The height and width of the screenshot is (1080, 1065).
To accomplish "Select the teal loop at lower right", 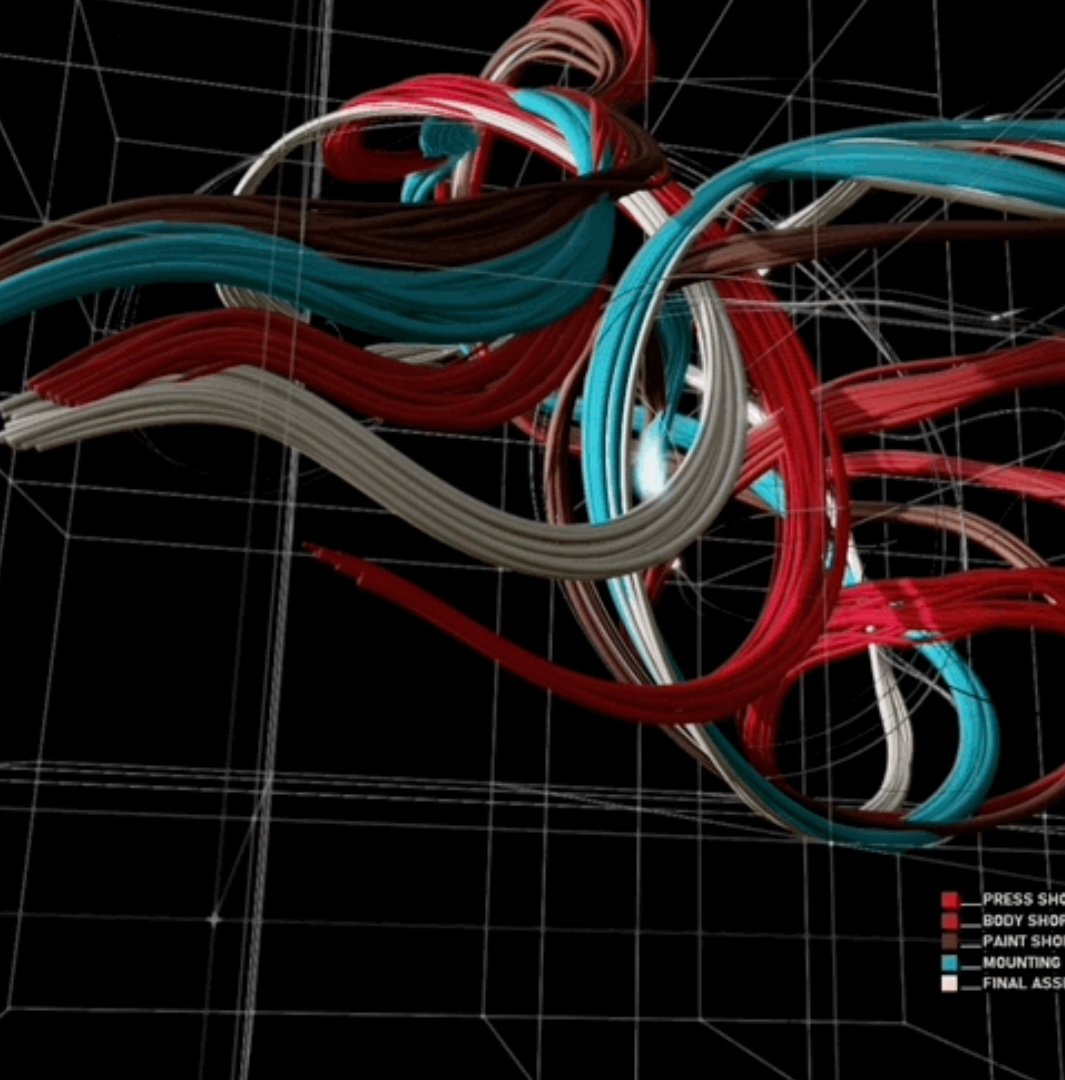I will click(x=975, y=740).
